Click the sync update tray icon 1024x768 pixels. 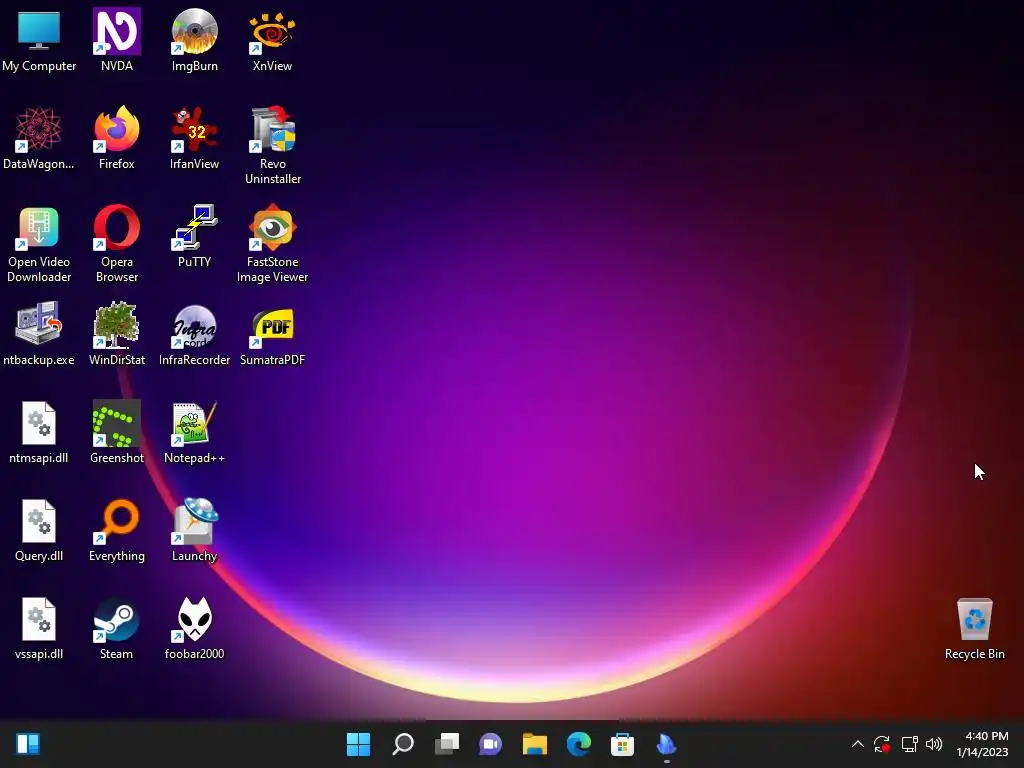pyautogui.click(x=882, y=744)
